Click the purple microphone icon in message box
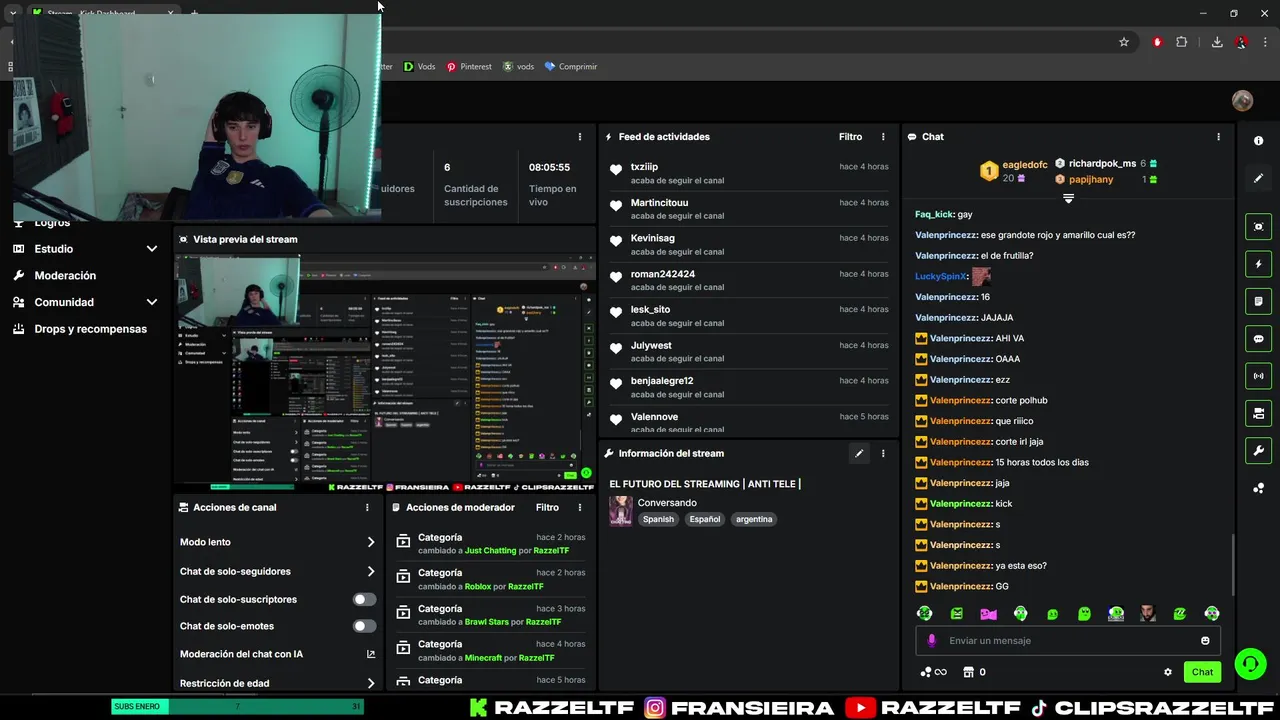 (x=932, y=640)
